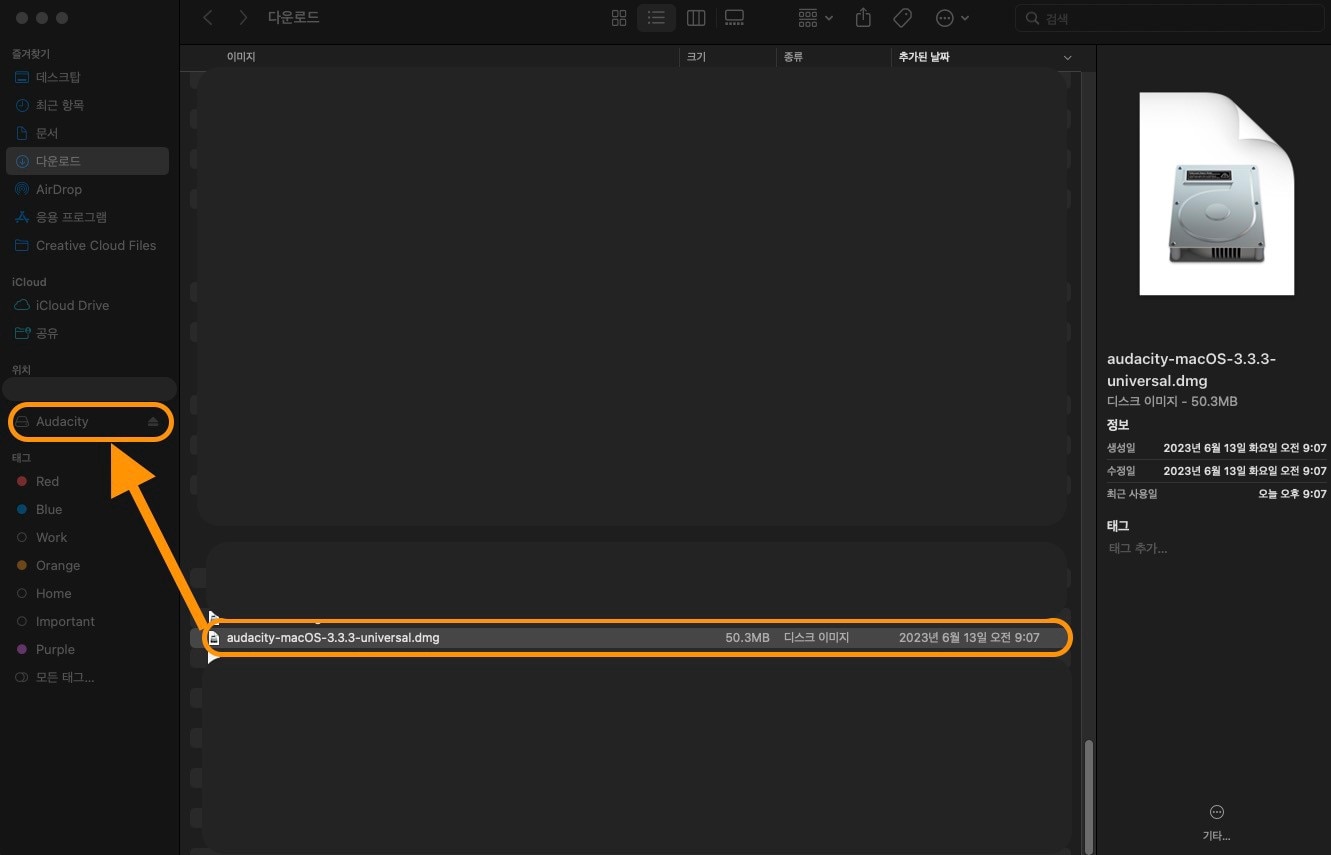1331x855 pixels.
Task: Click the Blue tag dot
Action: (22, 509)
